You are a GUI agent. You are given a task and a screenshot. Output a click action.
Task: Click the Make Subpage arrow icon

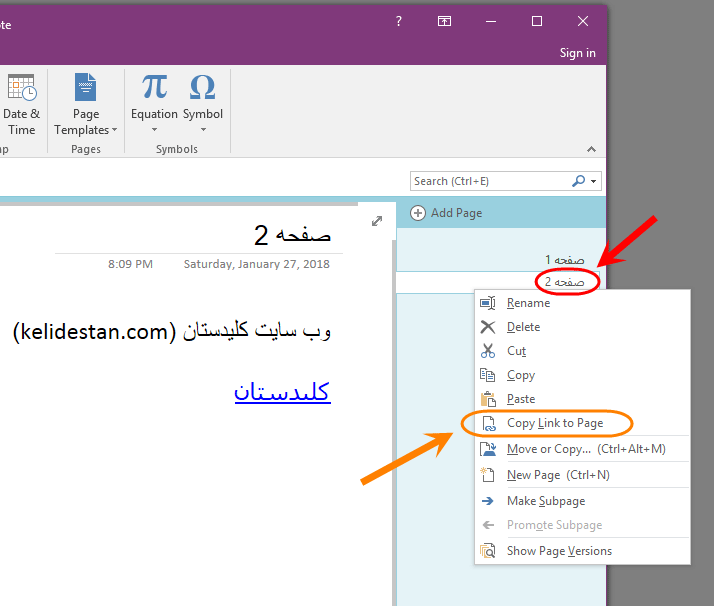(x=488, y=501)
